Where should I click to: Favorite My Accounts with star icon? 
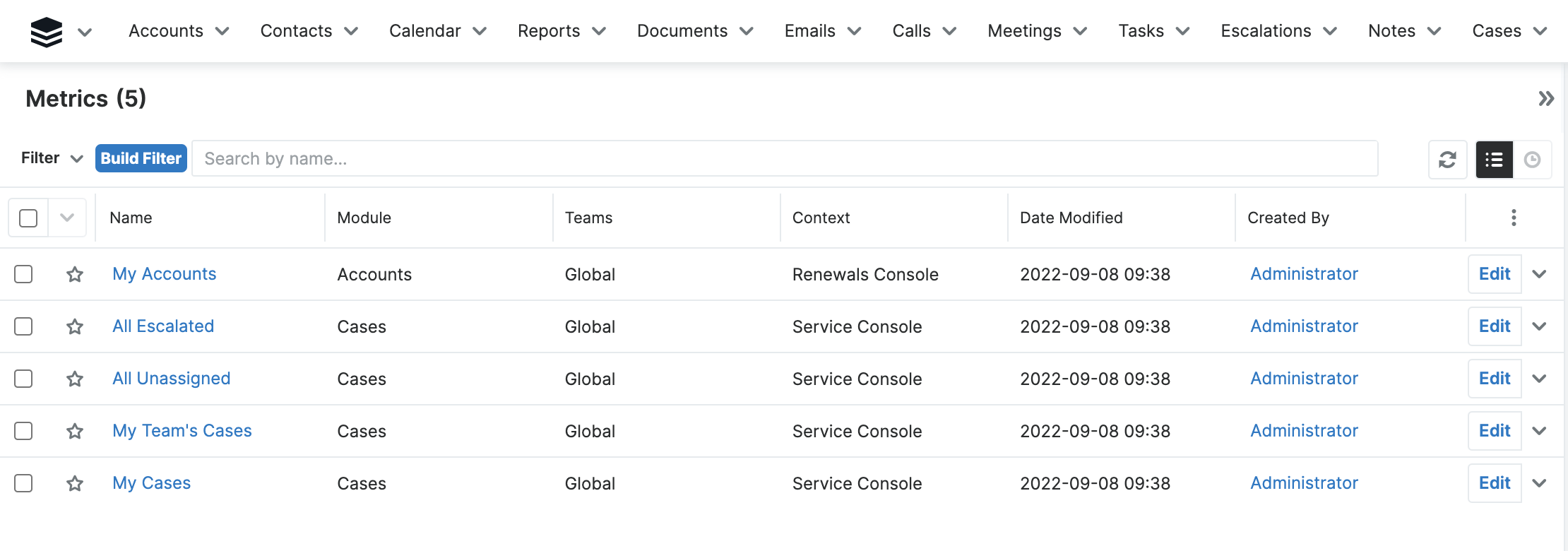click(75, 274)
